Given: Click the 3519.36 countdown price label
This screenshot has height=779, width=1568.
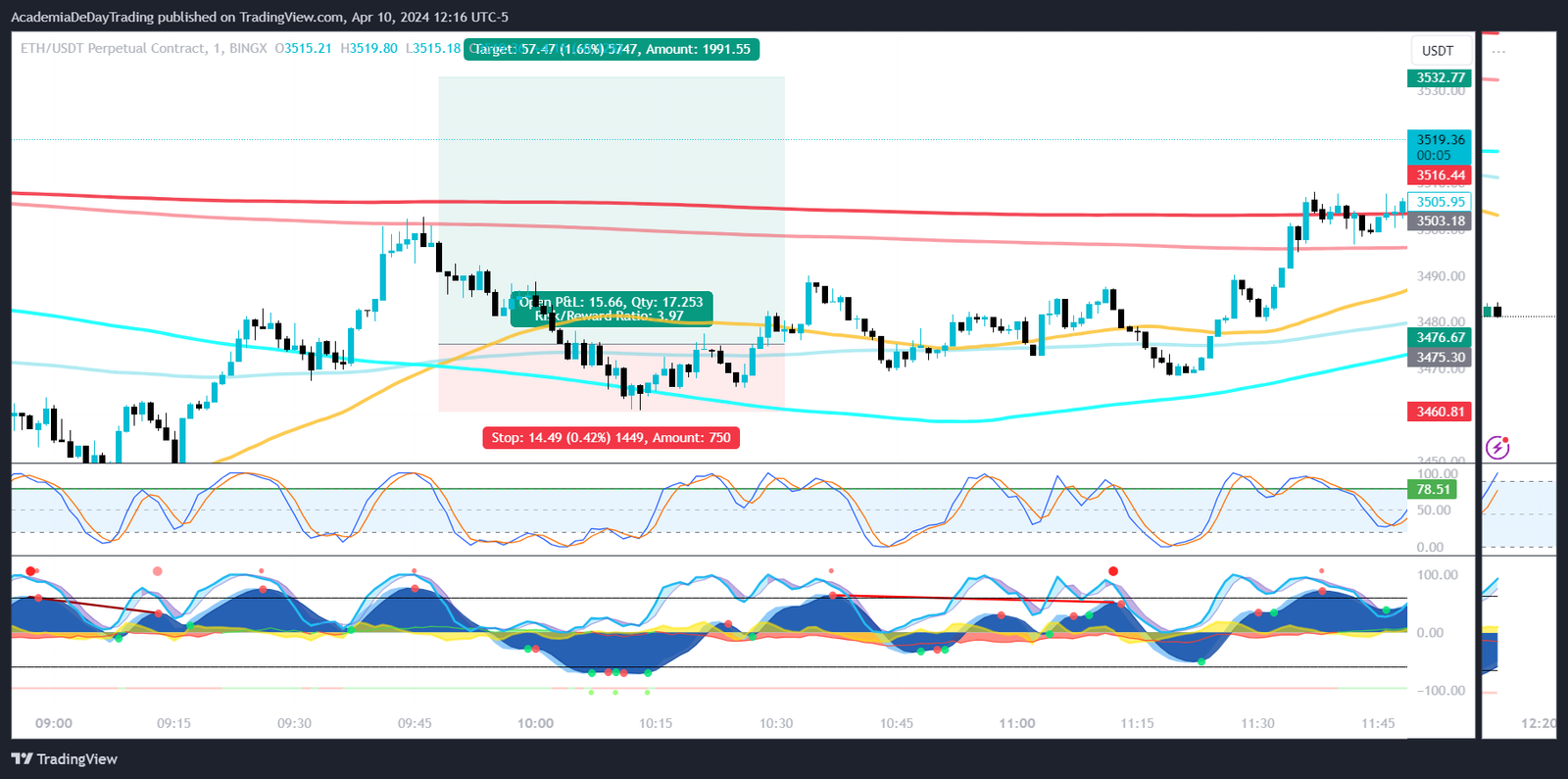Looking at the screenshot, I should pyautogui.click(x=1440, y=147).
